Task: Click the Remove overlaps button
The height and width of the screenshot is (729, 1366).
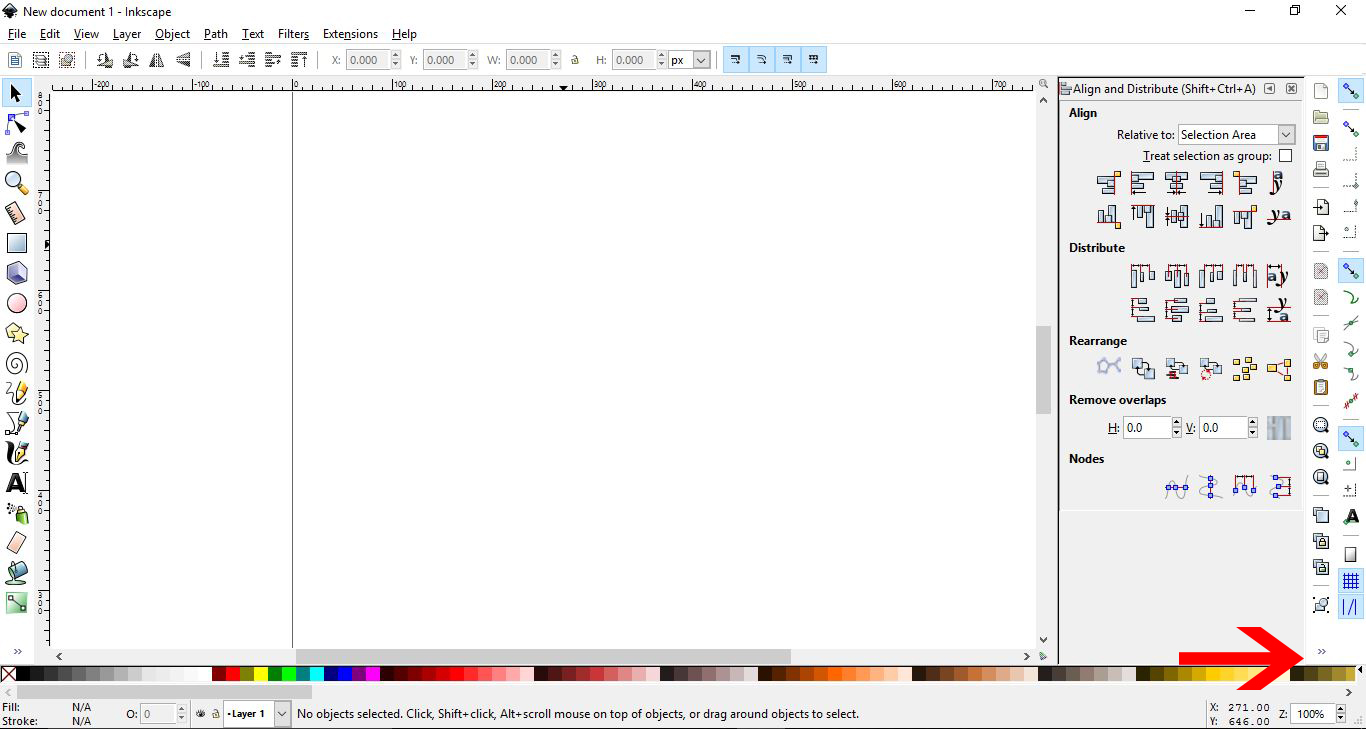Action: (x=1278, y=427)
